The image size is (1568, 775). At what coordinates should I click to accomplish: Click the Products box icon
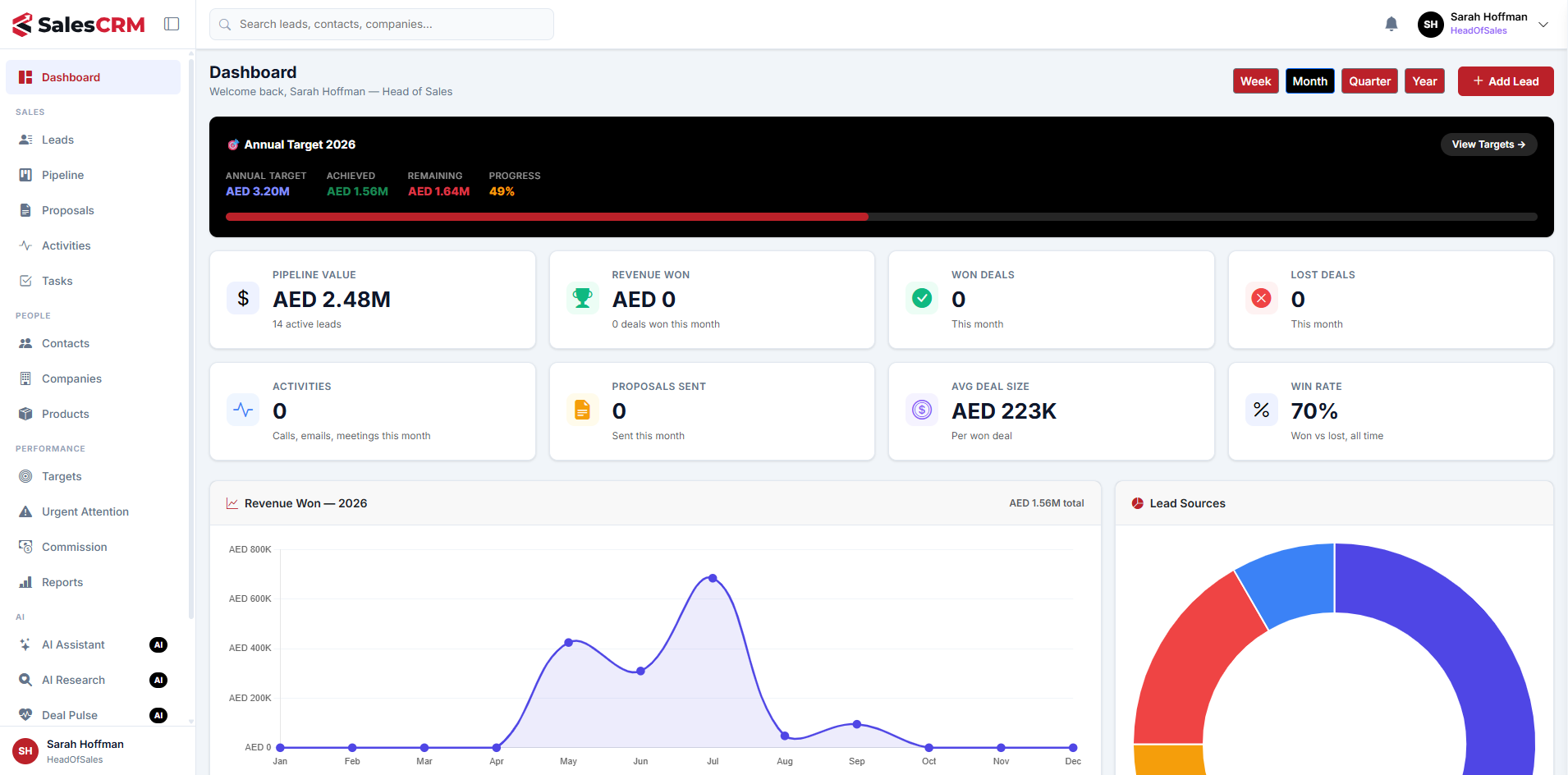25,414
